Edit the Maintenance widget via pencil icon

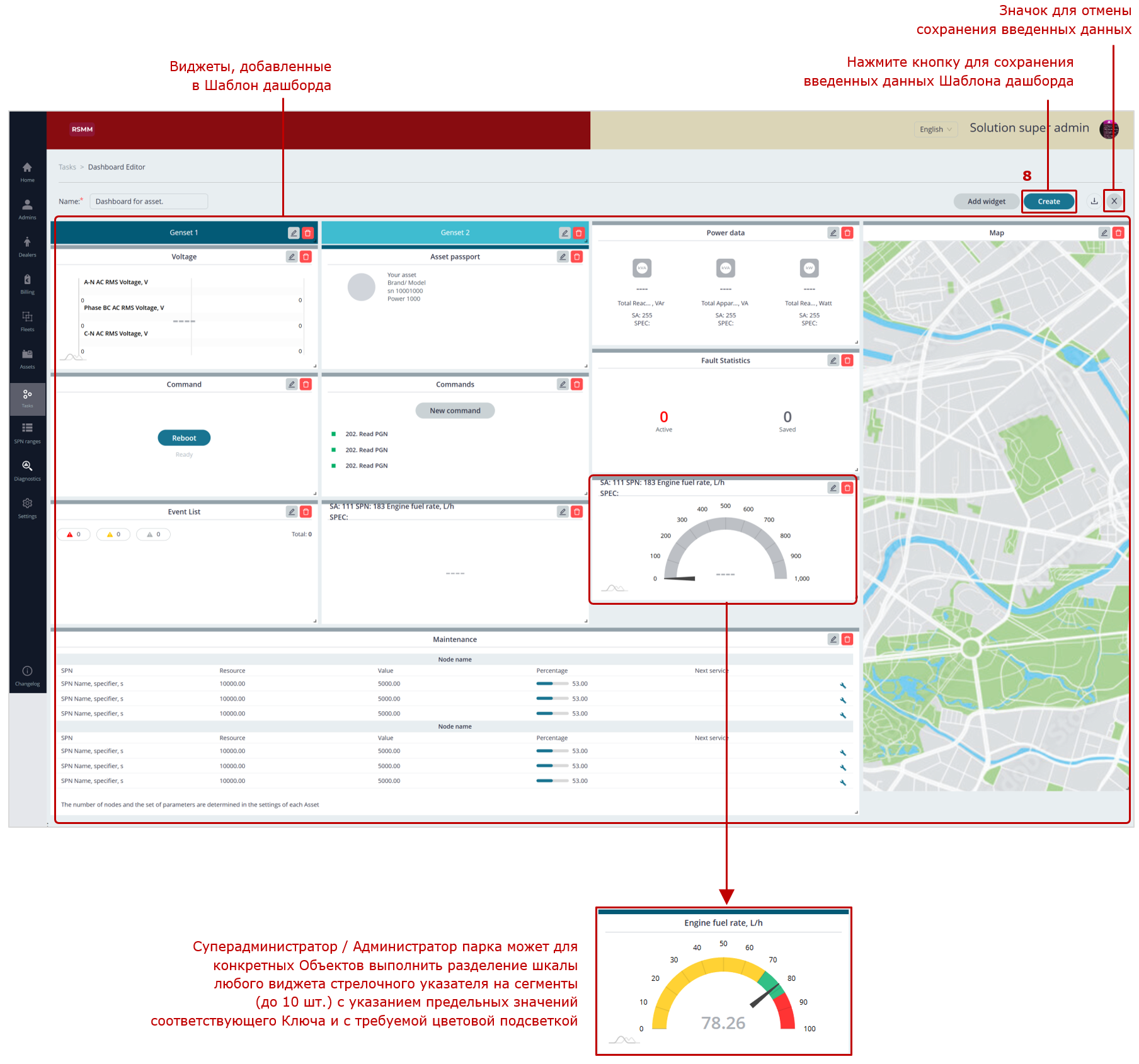point(833,639)
